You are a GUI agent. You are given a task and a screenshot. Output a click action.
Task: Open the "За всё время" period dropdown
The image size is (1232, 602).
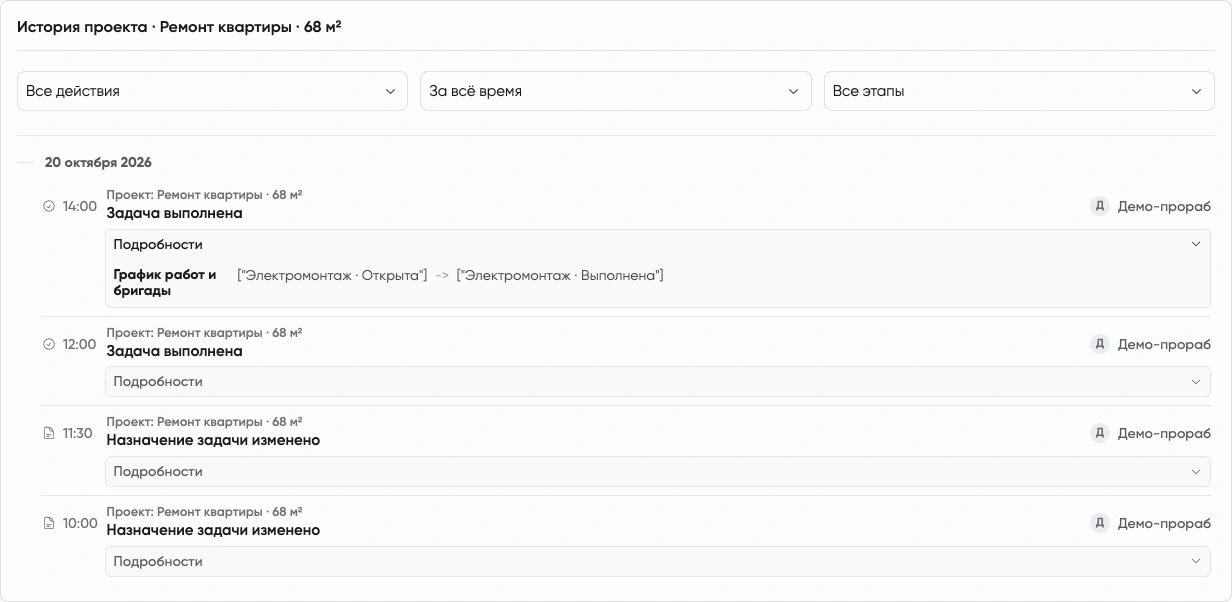coord(615,91)
